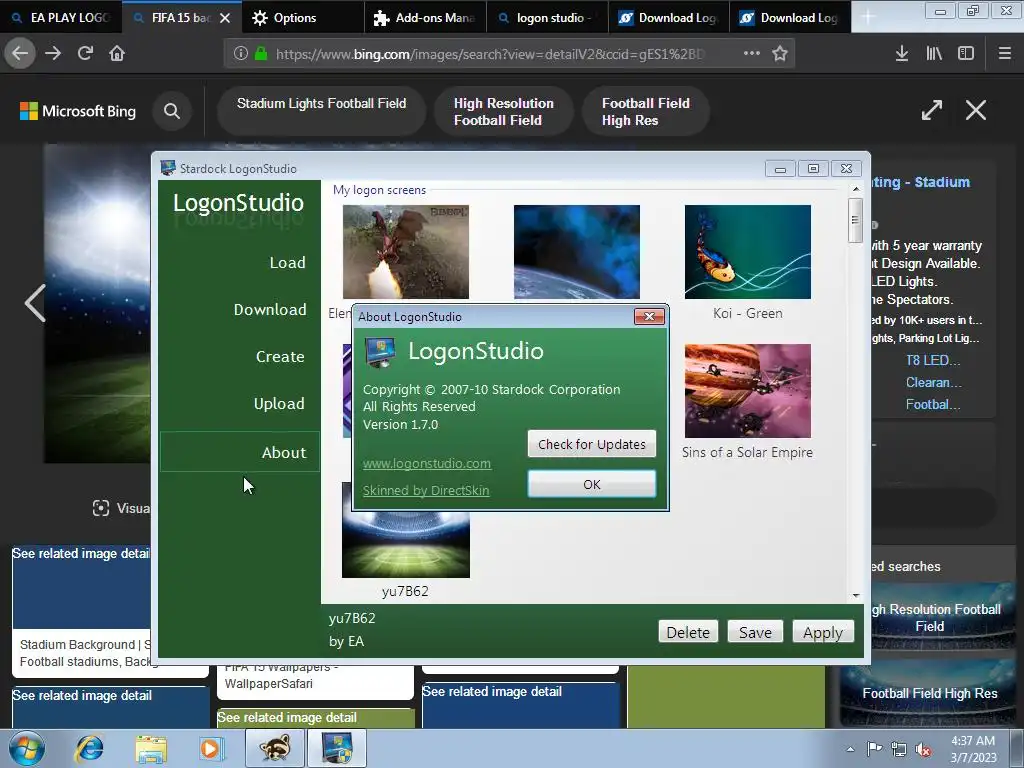Open Football Field High Res related search
Image resolution: width=1024 pixels, height=768 pixels.
[929, 693]
